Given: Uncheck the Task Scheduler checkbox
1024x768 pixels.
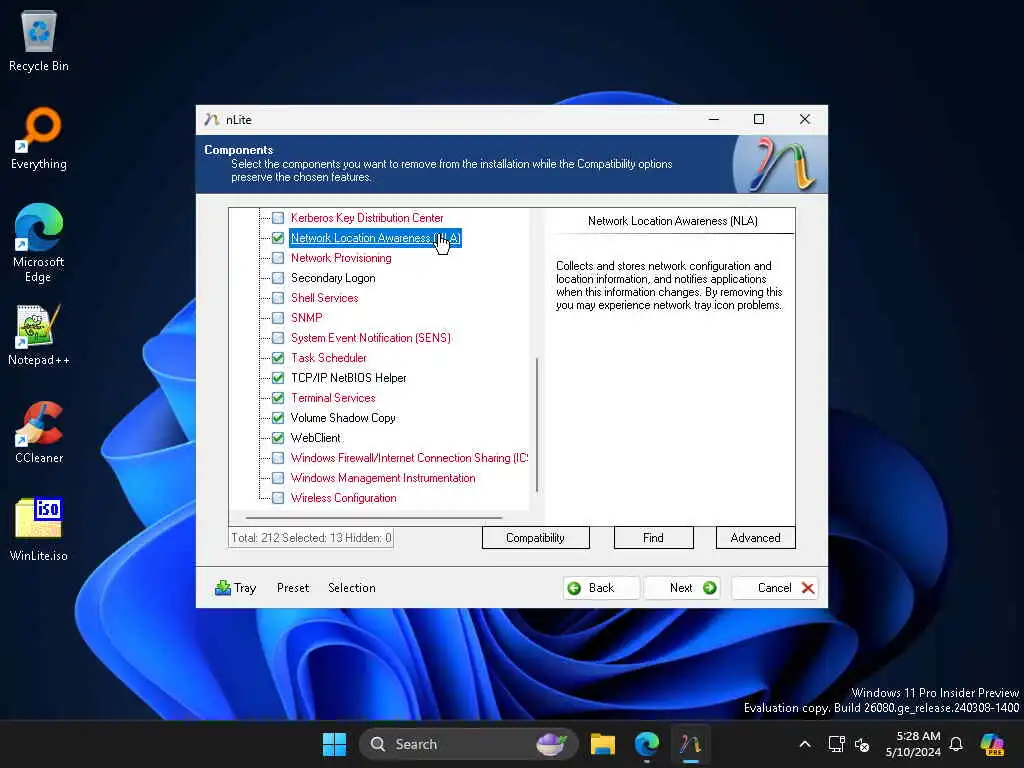Looking at the screenshot, I should [278, 358].
